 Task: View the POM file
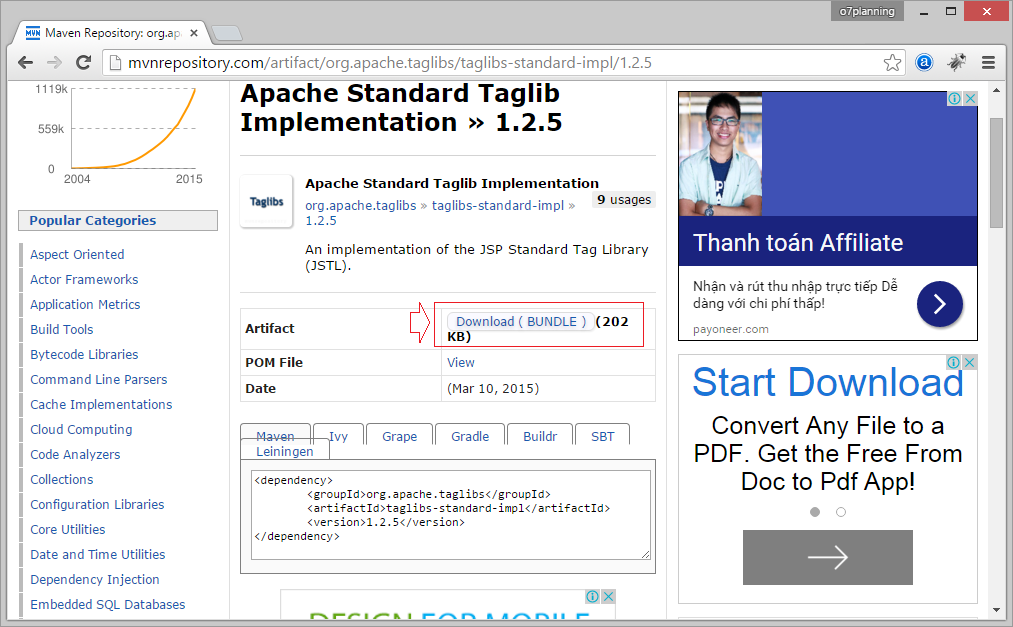coord(461,363)
